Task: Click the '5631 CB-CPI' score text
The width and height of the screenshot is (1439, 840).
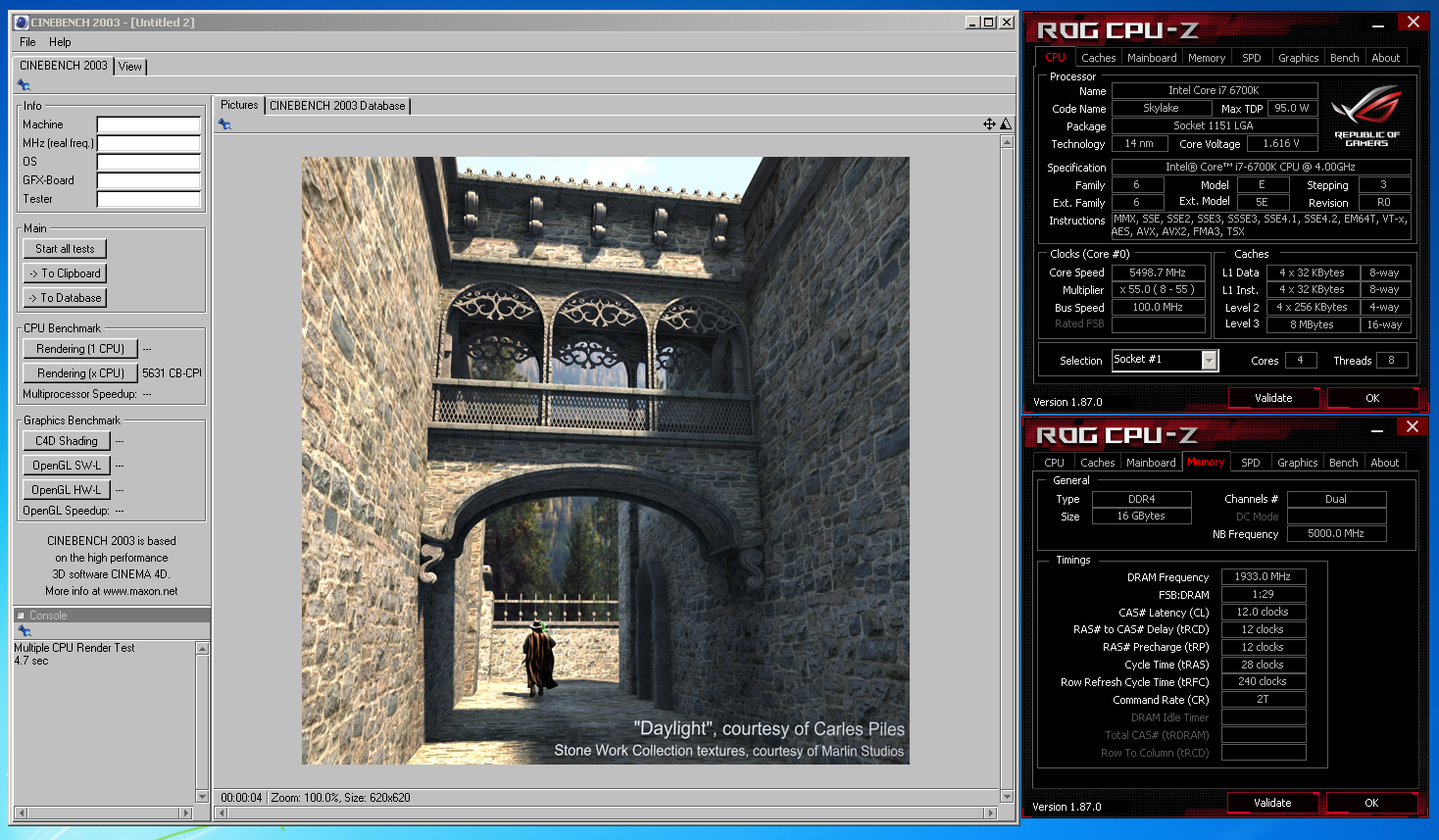Action: coord(172,373)
